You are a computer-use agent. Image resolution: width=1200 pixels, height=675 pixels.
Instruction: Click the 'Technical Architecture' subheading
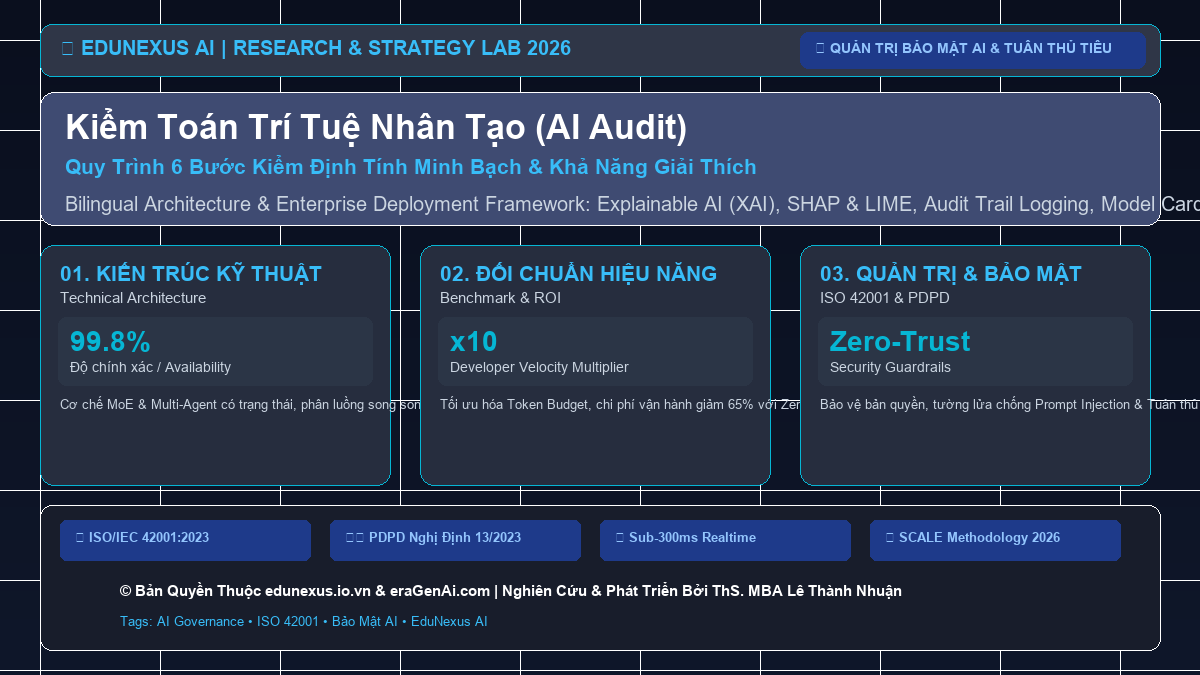pos(133,298)
